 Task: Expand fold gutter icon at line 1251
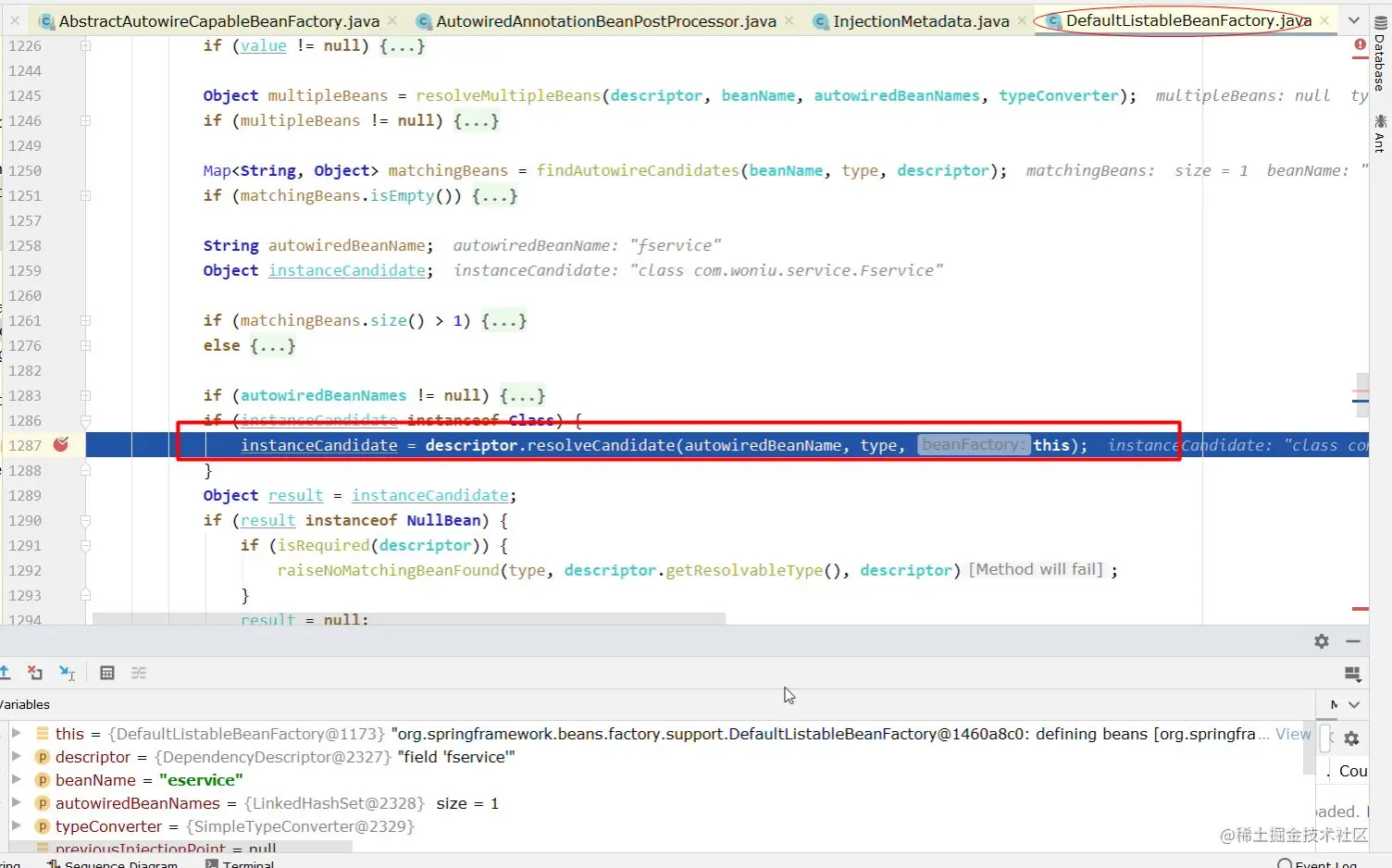coord(85,195)
